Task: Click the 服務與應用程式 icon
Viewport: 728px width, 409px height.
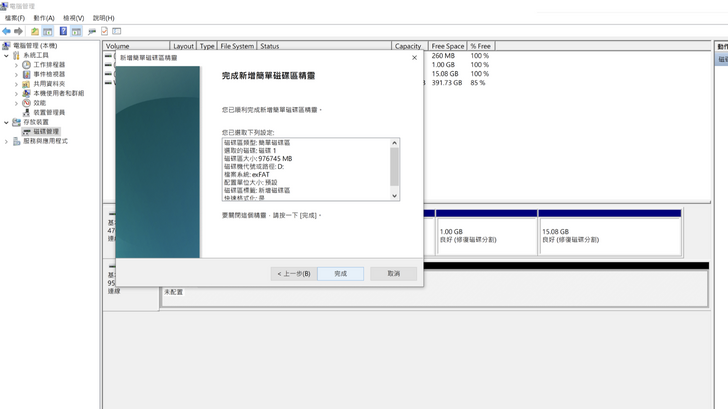Action: [x=16, y=141]
